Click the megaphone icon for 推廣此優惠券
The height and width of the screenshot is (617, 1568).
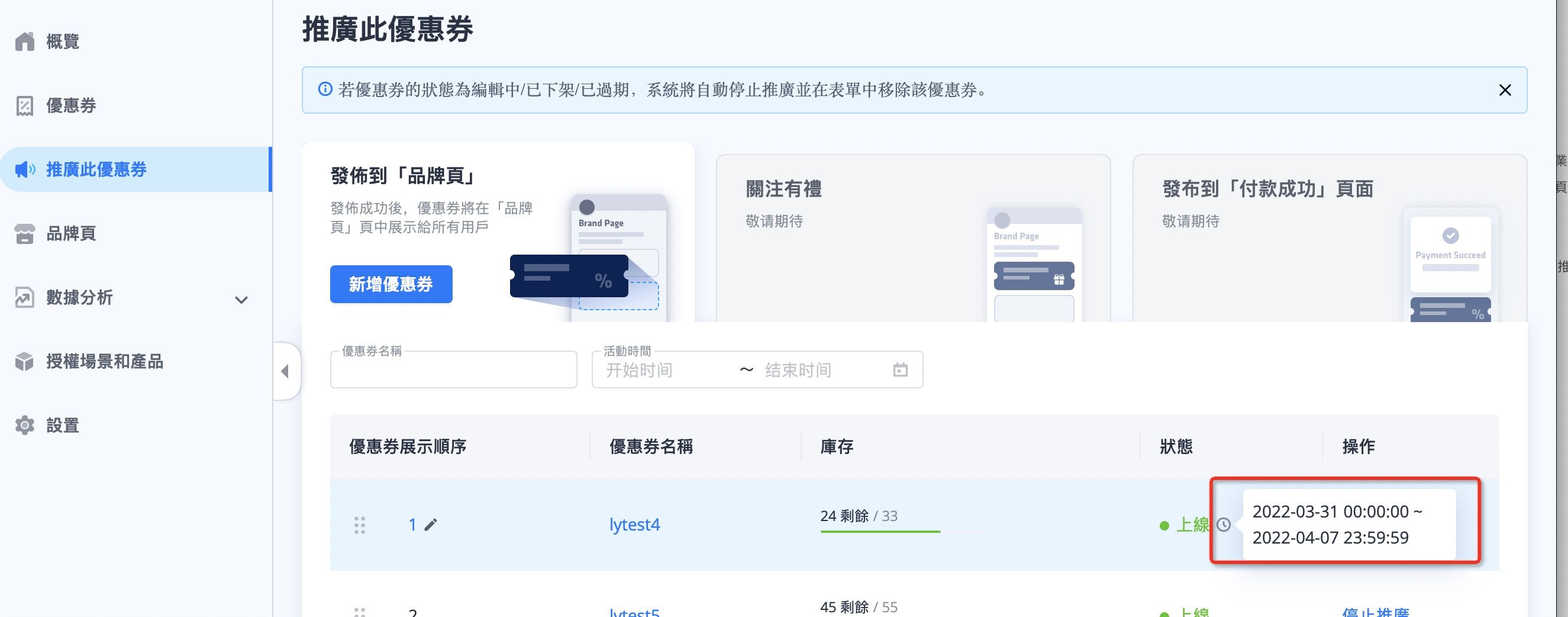point(25,169)
